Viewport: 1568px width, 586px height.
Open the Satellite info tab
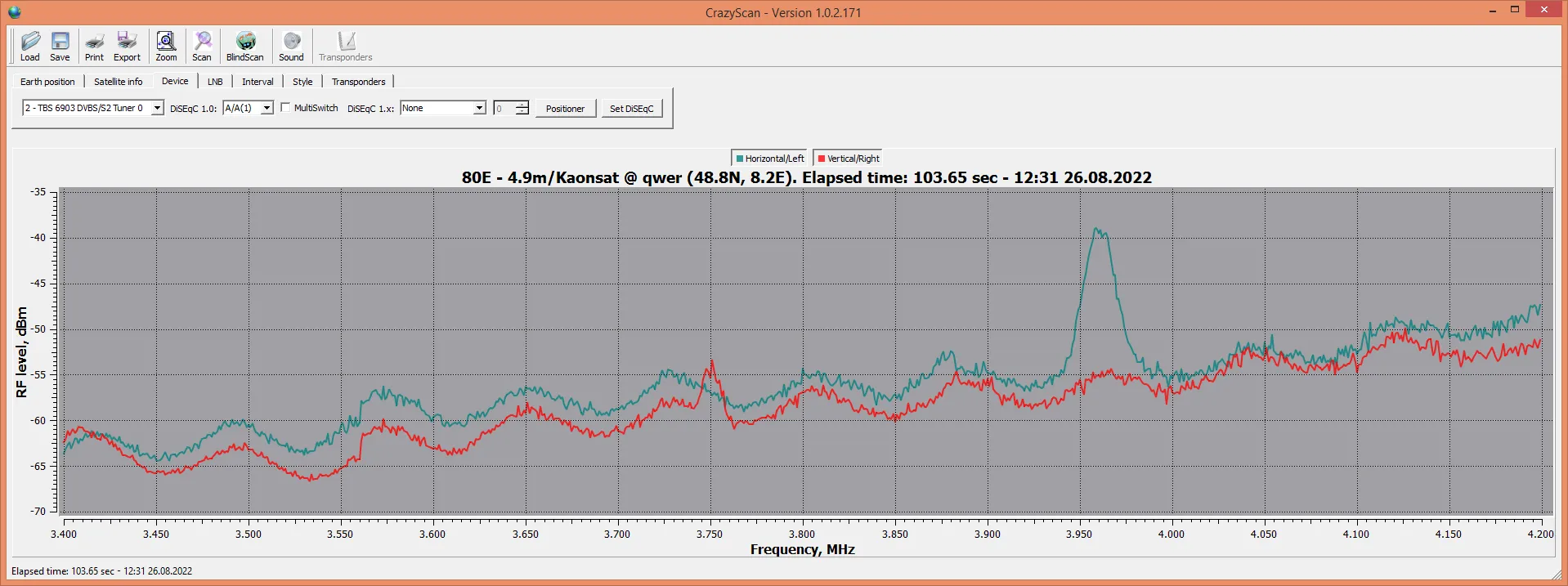coord(119,82)
